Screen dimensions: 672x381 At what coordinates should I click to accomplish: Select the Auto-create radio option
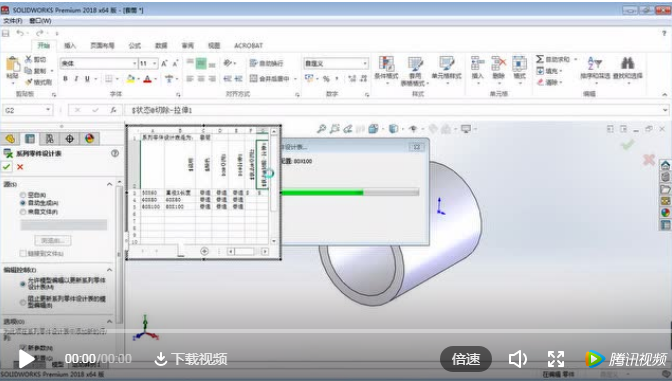tap(23, 203)
